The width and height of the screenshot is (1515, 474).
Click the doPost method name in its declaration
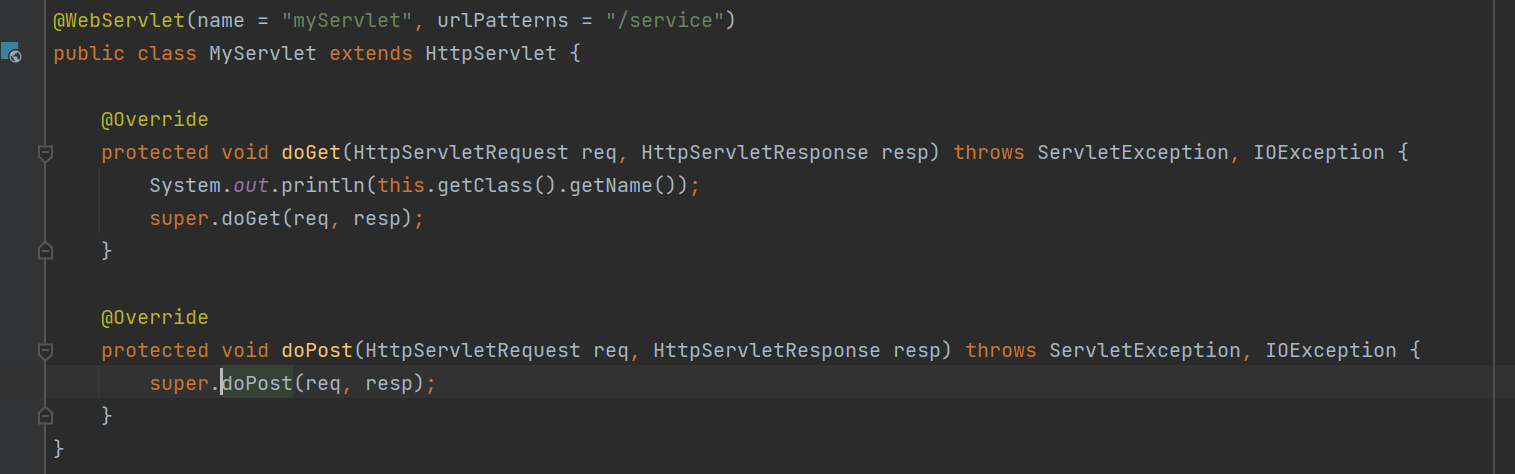tap(317, 351)
